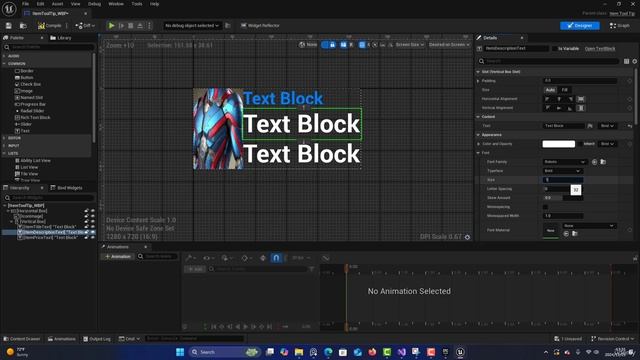Select Progress Bar in the palette

coord(31,104)
